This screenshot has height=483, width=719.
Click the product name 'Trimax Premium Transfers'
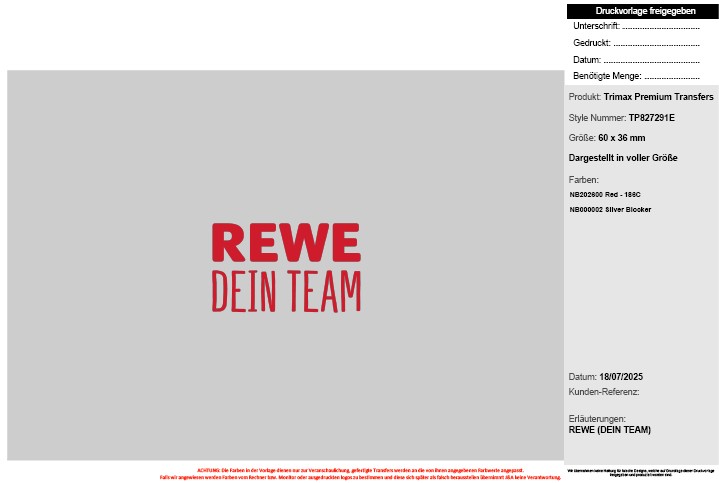(658, 97)
